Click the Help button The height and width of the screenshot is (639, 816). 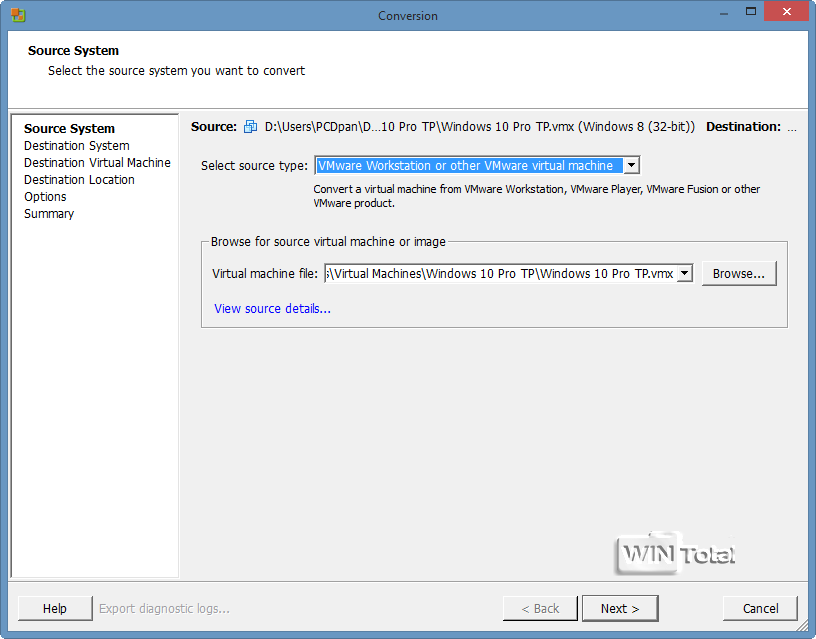point(55,608)
